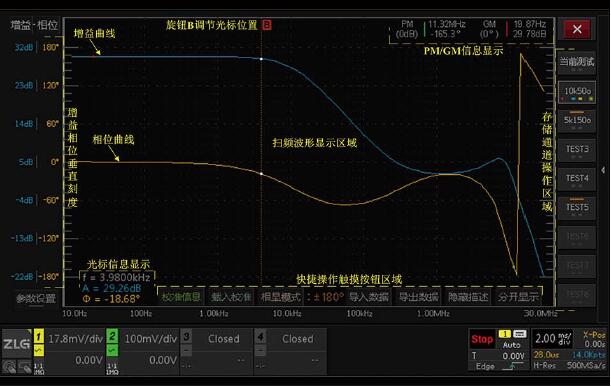611x387 pixels.
Task: Select the 10k50o storage channel
Action: (577, 92)
